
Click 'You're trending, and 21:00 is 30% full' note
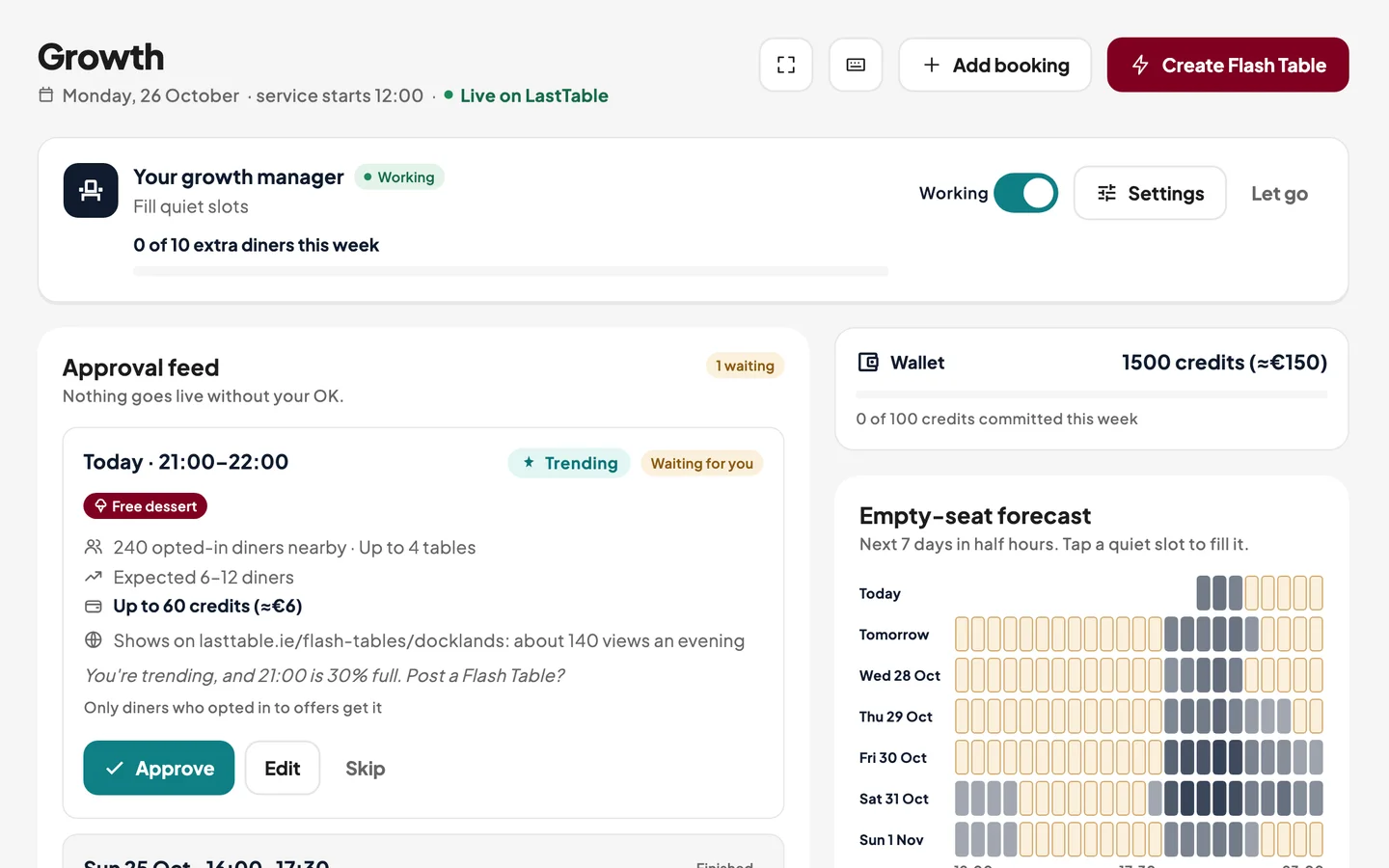[x=324, y=675]
